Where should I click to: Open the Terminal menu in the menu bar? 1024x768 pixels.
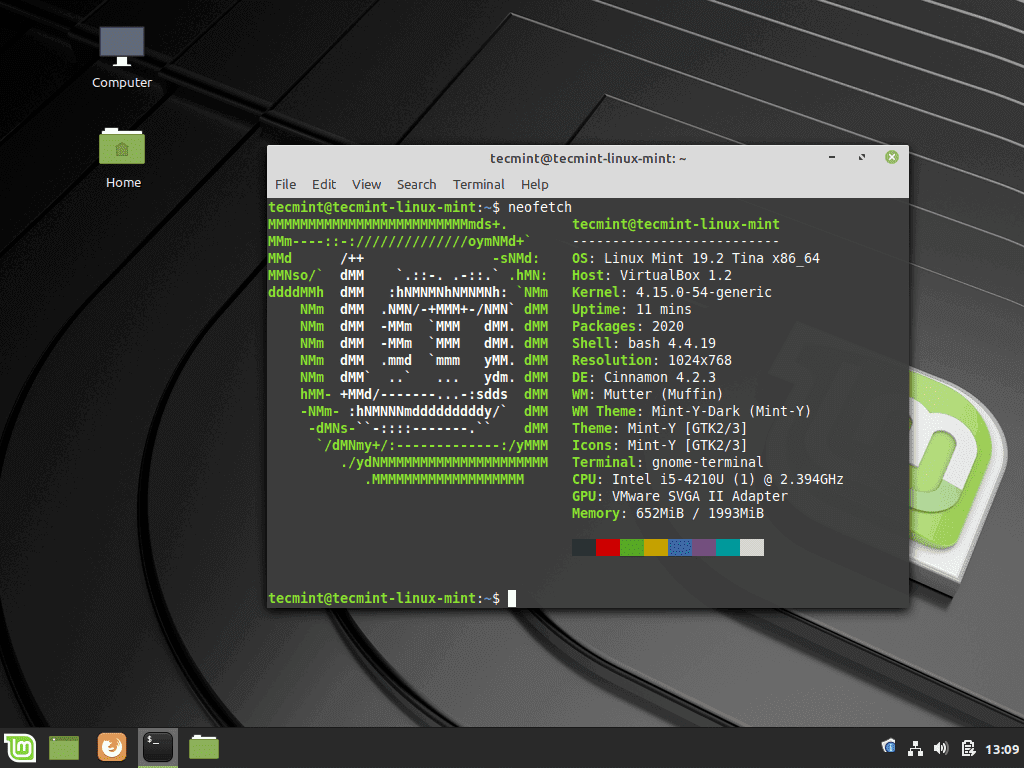478,184
